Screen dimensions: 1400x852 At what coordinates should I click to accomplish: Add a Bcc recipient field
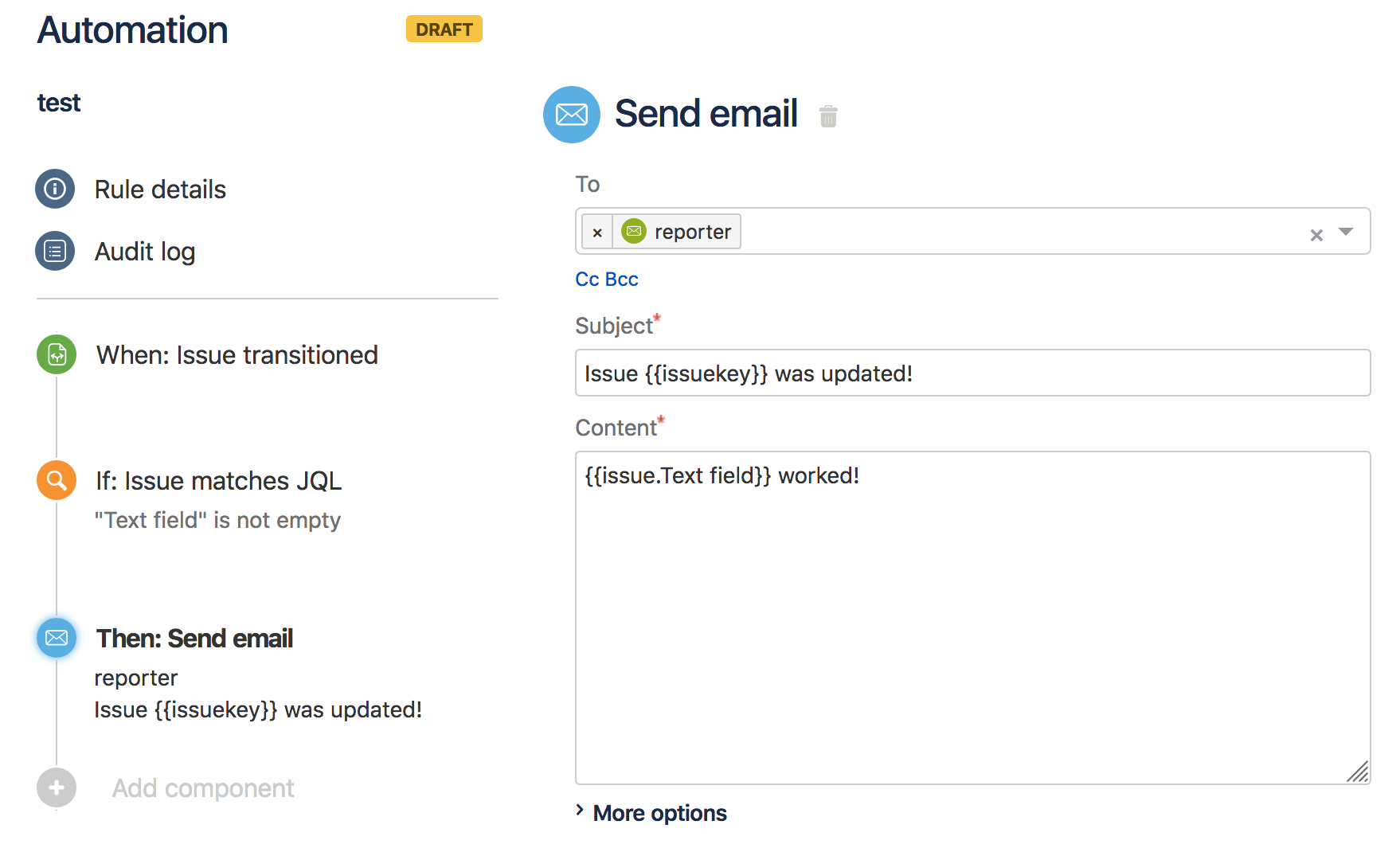coord(622,279)
